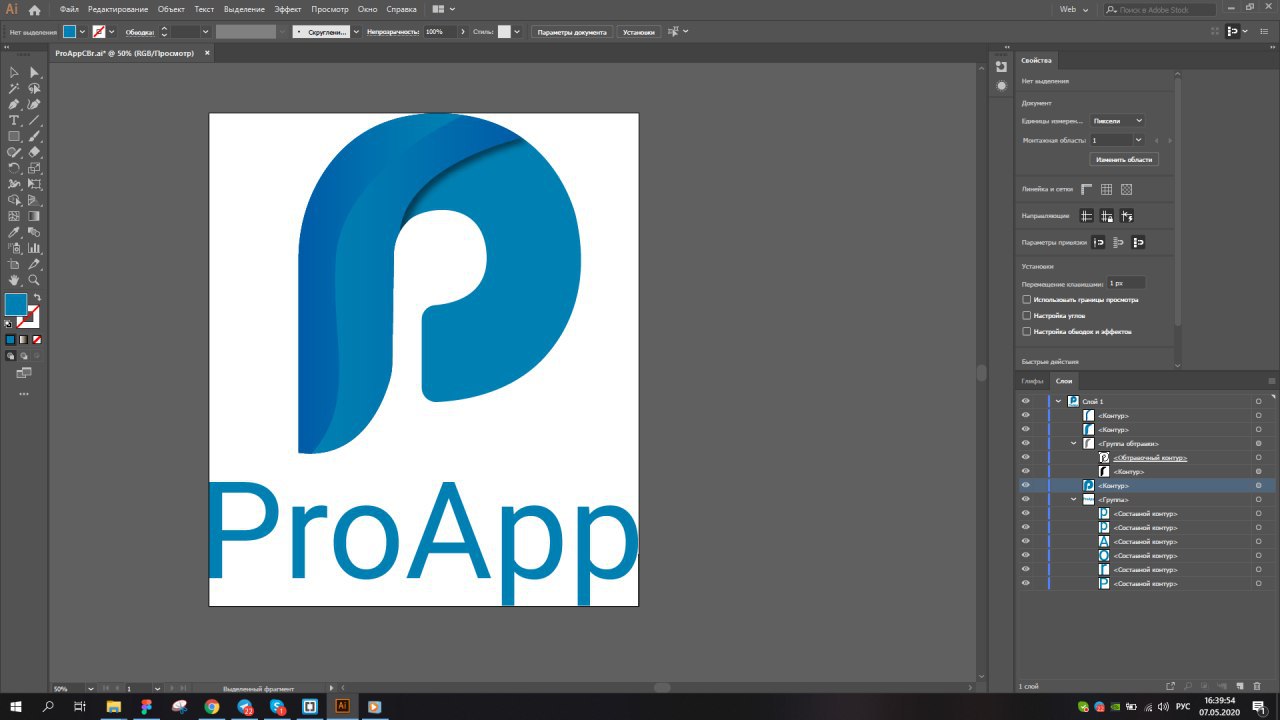This screenshot has height=720, width=1280.
Task: Enable 'Настройка углов' checkbox
Action: click(1026, 315)
